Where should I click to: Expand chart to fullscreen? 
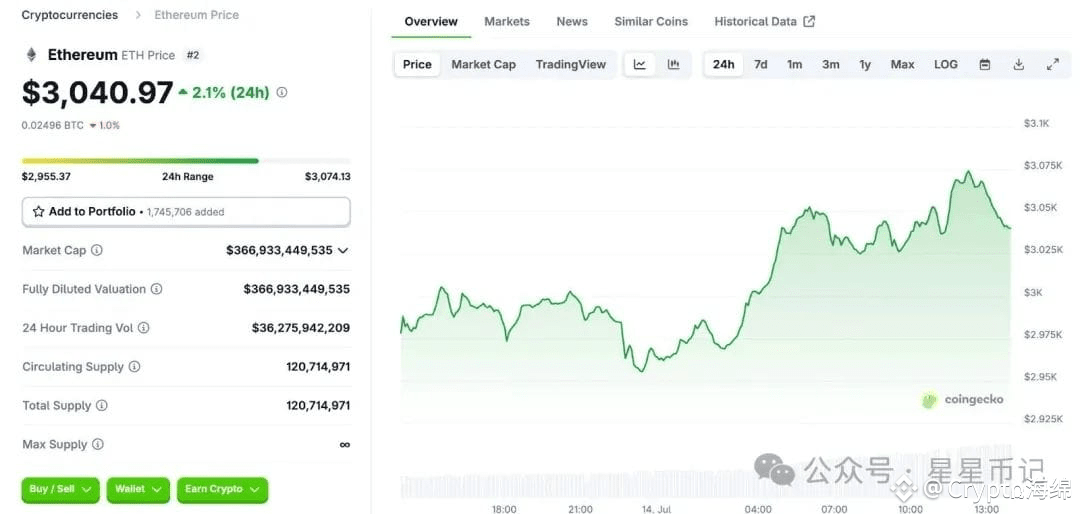pyautogui.click(x=1052, y=64)
